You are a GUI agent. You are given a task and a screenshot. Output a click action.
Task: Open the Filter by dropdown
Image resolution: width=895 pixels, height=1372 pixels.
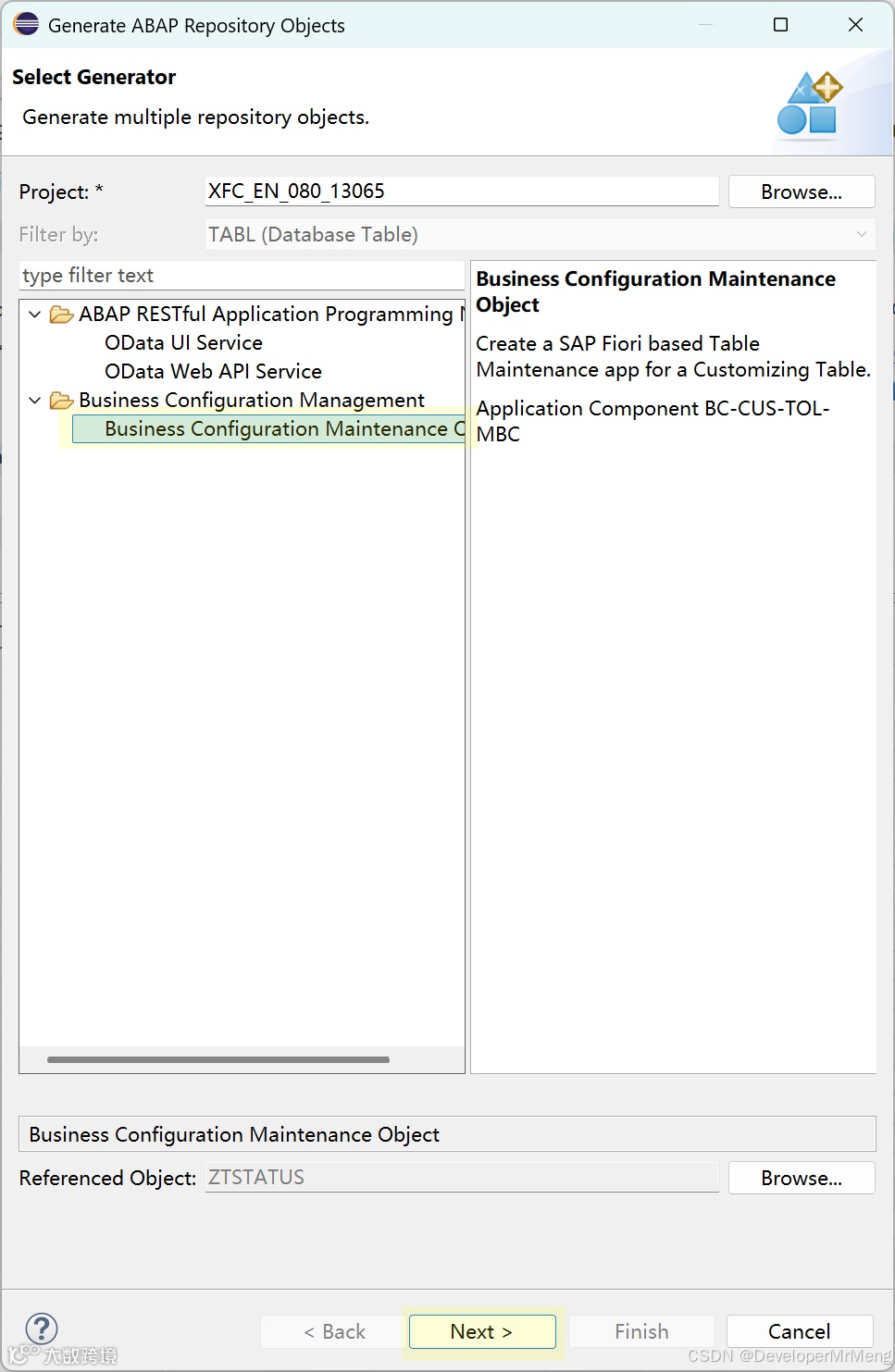[540, 234]
